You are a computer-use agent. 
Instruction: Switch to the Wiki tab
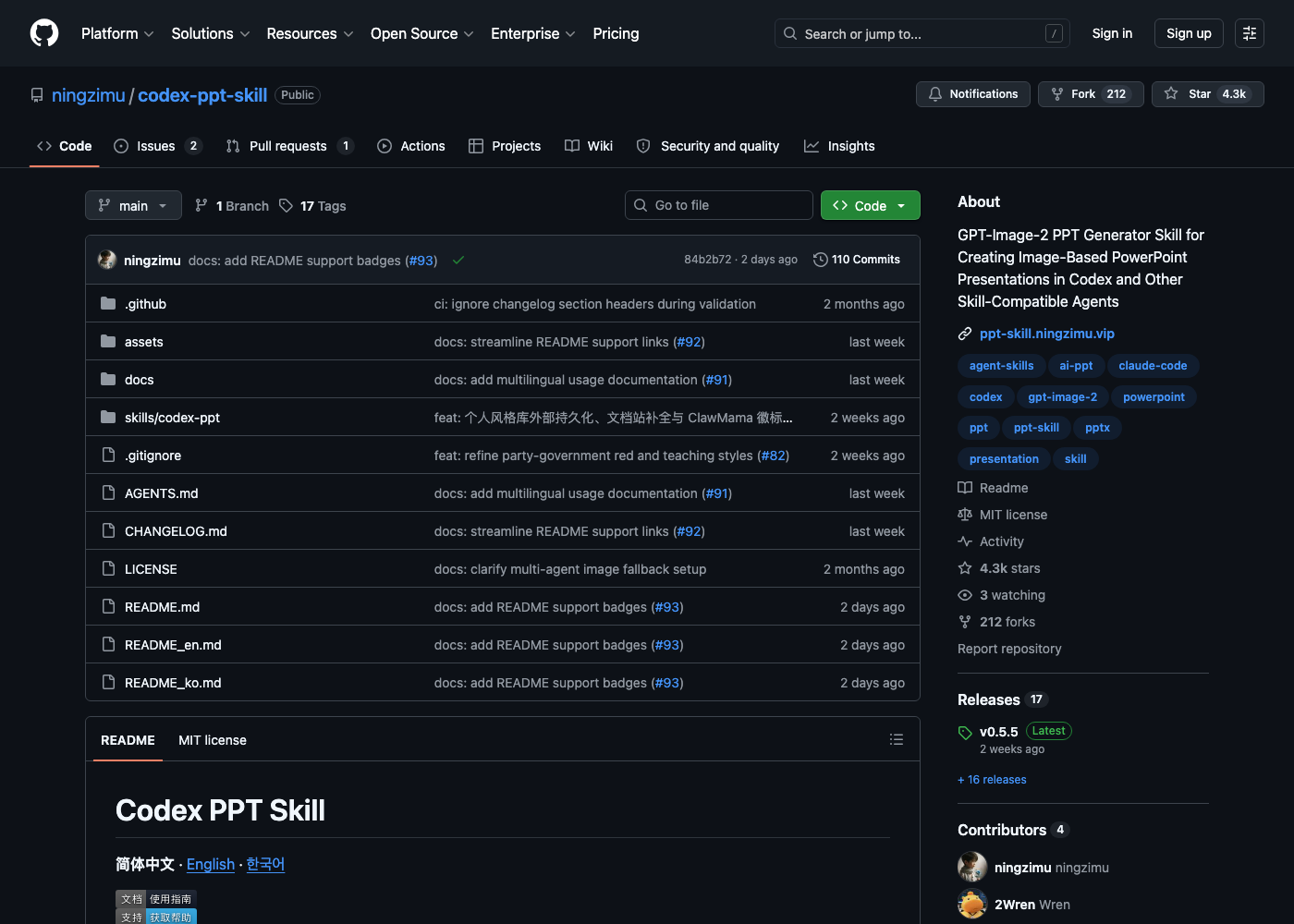tap(589, 146)
